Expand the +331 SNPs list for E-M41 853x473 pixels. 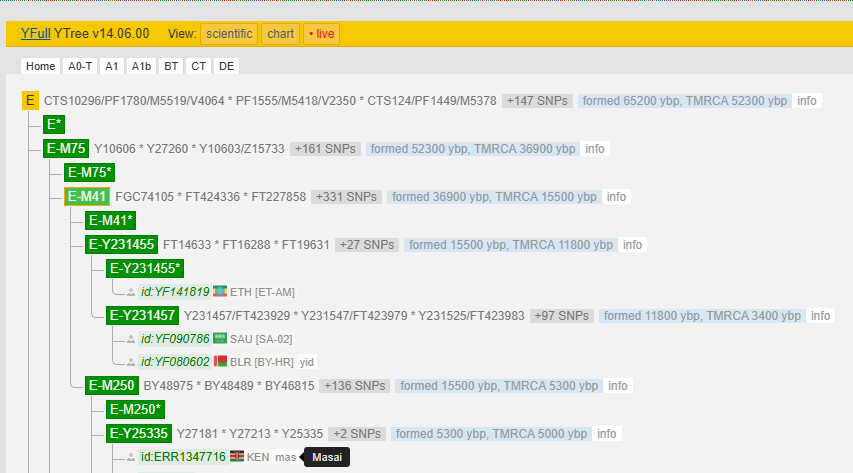[347, 196]
